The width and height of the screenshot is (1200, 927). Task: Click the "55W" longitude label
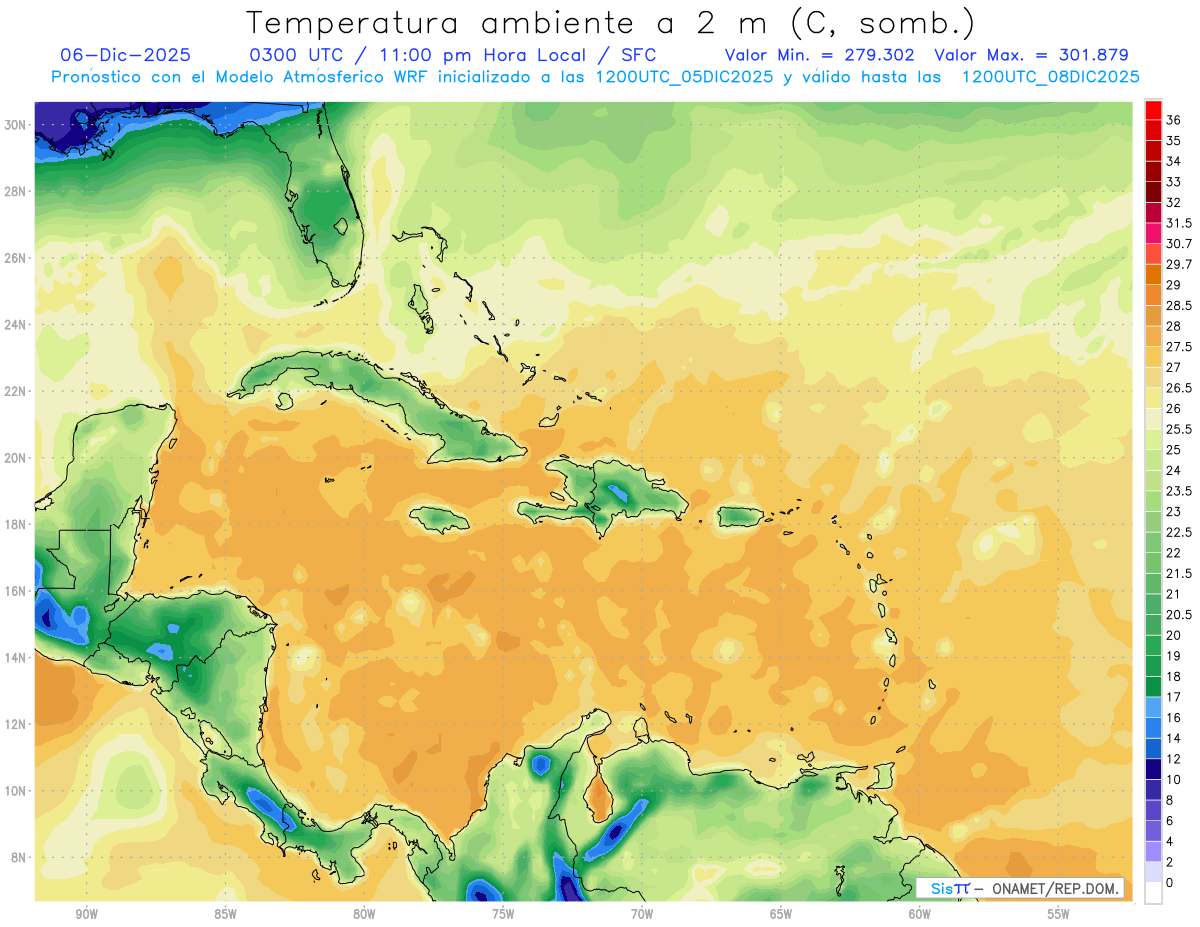pyautogui.click(x=1059, y=914)
